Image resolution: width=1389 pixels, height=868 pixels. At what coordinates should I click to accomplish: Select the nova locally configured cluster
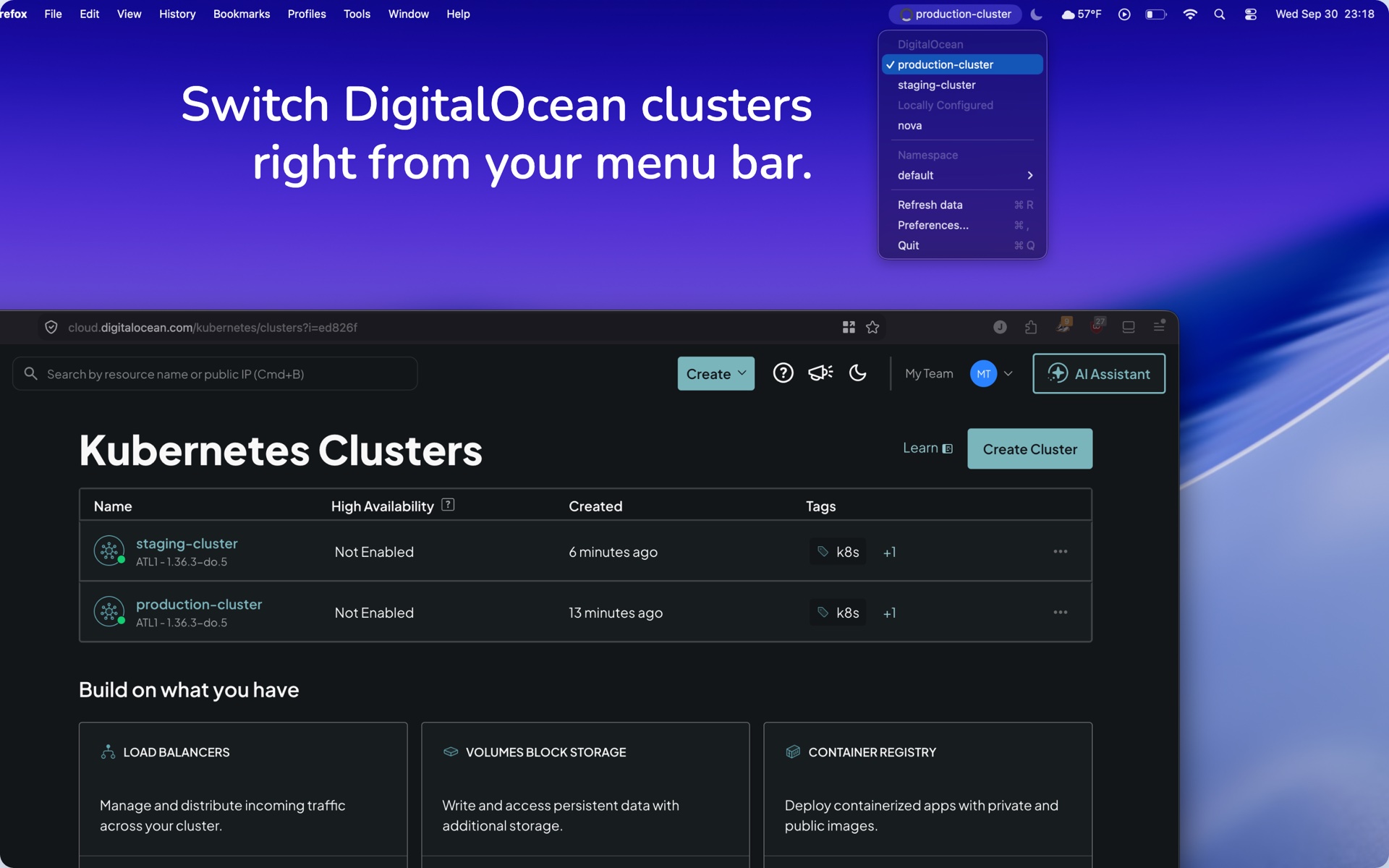[962, 125]
